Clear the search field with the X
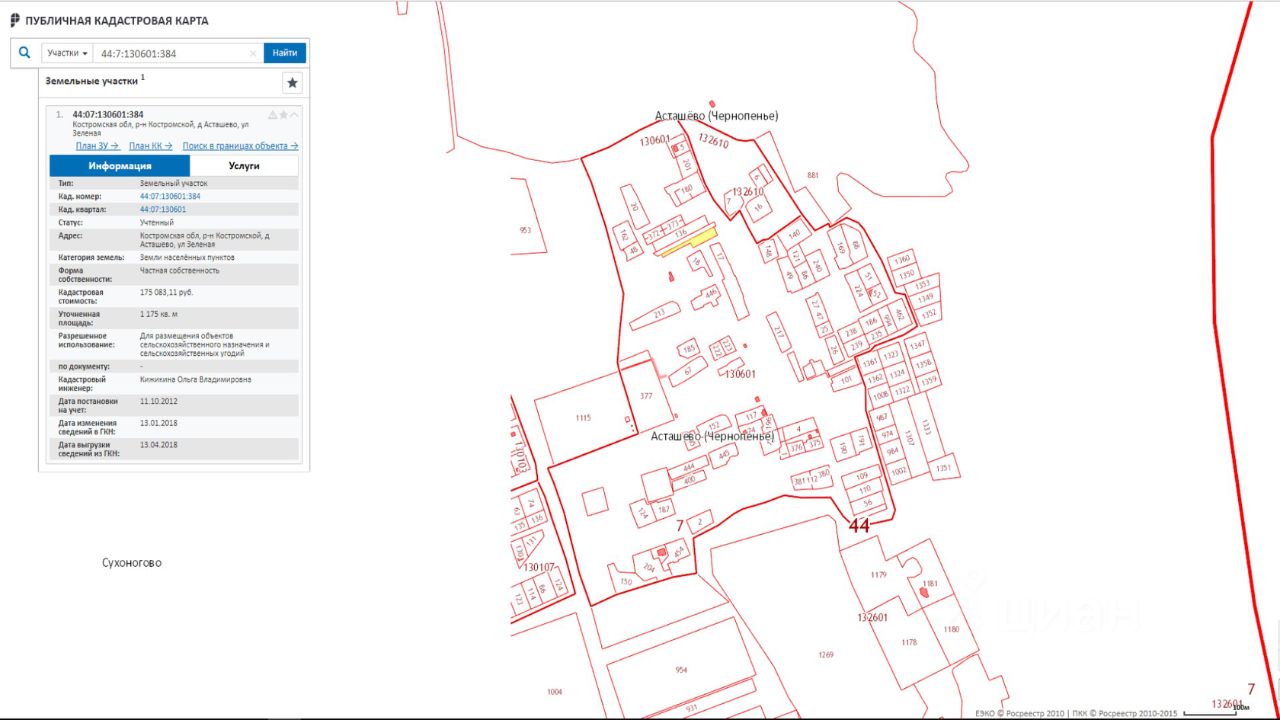 tap(253, 53)
